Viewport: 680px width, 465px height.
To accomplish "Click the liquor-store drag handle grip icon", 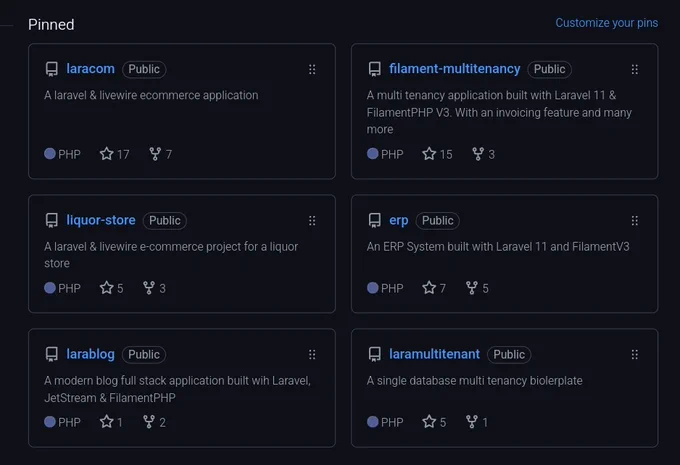I will [x=312, y=221].
